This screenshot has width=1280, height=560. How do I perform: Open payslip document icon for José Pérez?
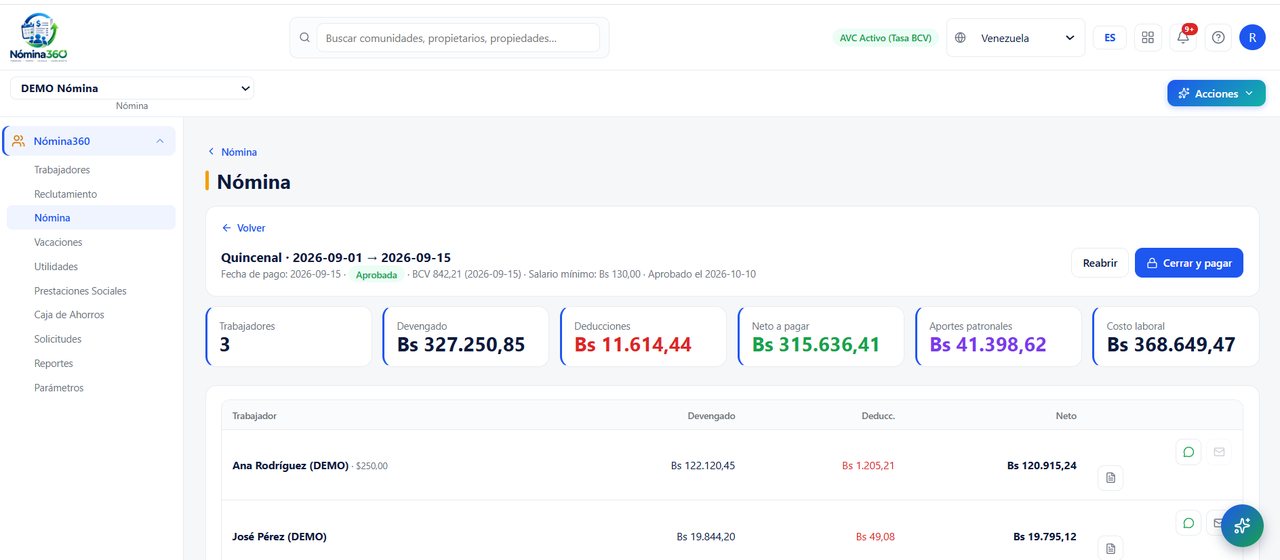tap(1110, 548)
